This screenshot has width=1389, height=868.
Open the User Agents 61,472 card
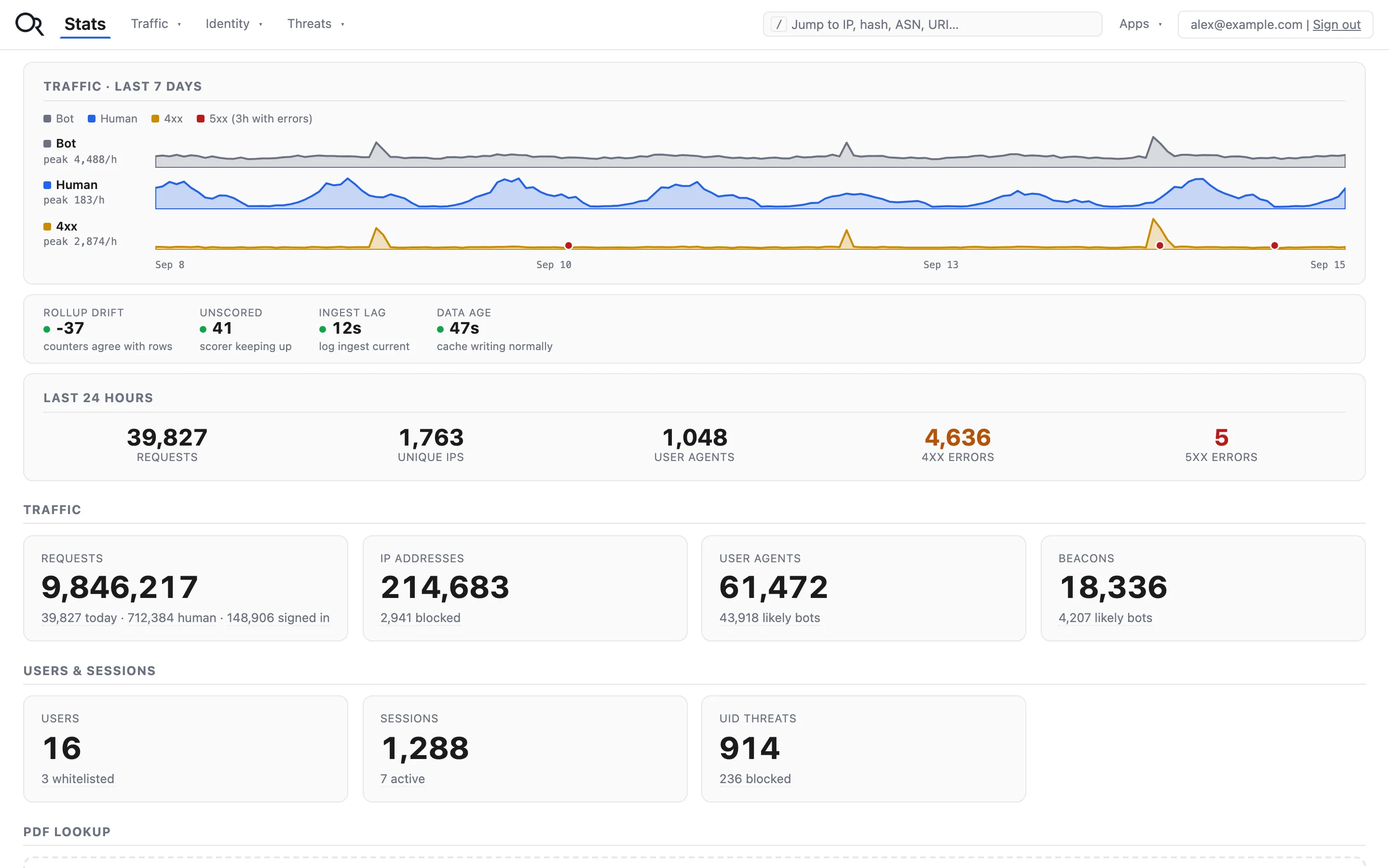863,588
